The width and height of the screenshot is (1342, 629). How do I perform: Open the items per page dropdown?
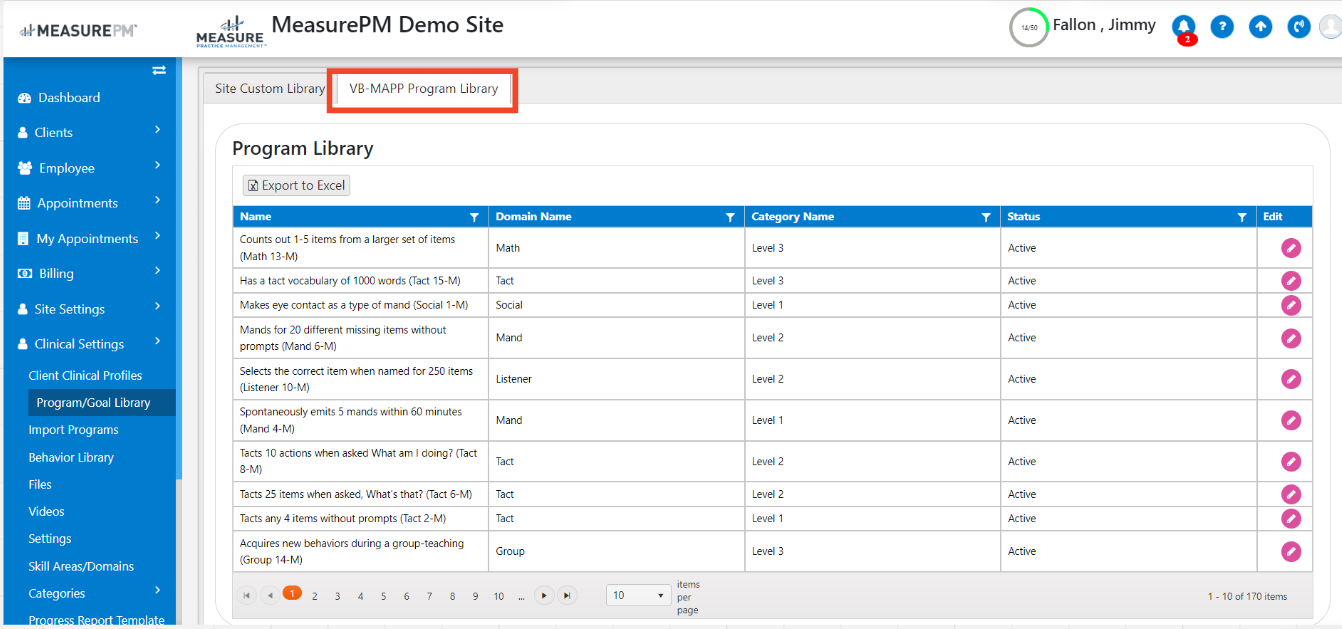(639, 595)
